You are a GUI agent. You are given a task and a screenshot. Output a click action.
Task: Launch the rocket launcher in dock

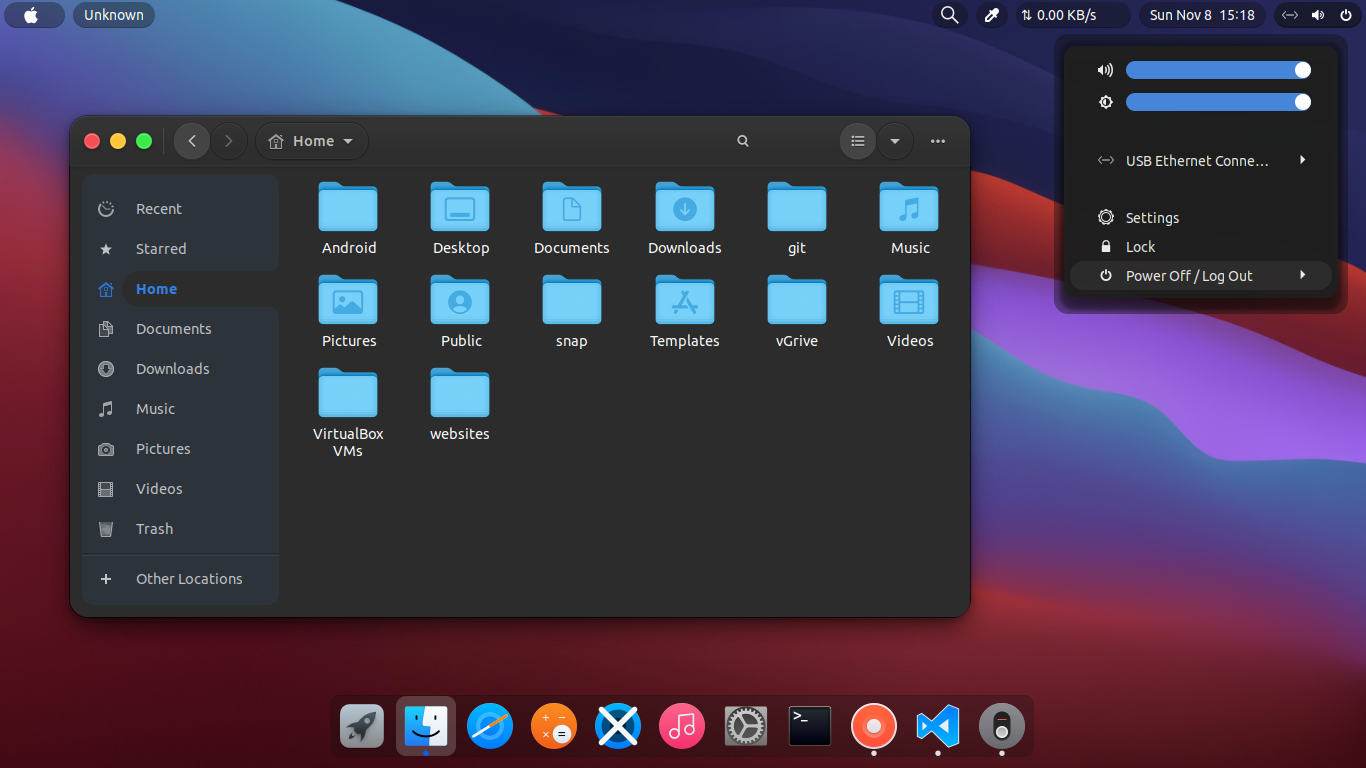[362, 726]
